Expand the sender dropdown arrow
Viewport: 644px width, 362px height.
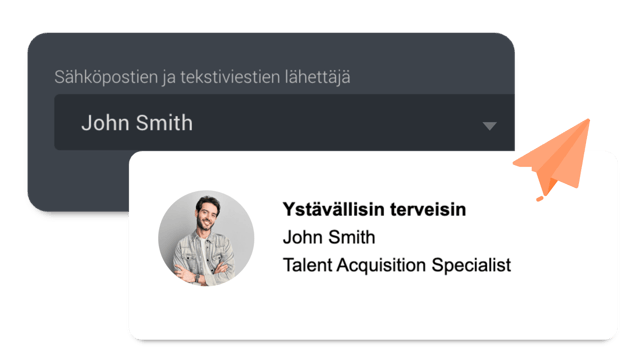[489, 126]
